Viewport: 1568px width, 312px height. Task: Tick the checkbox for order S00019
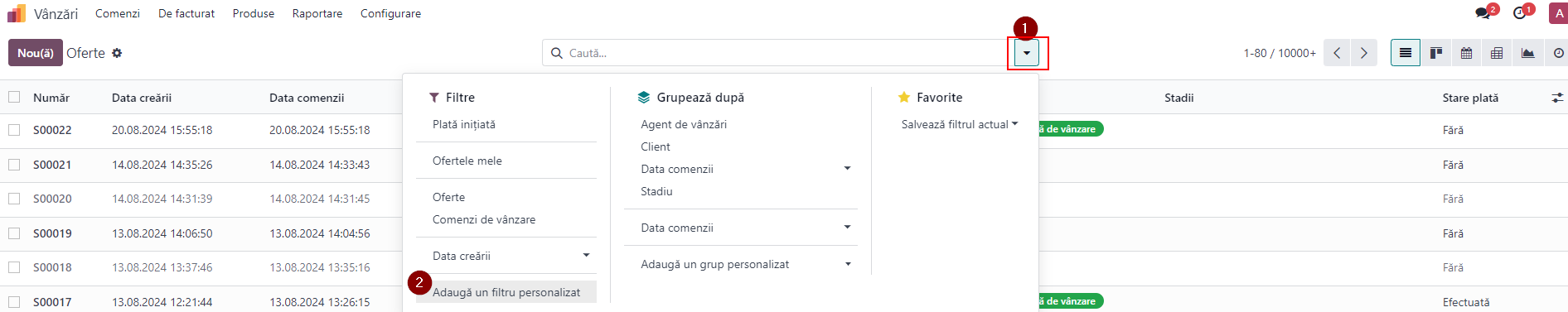coord(14,233)
